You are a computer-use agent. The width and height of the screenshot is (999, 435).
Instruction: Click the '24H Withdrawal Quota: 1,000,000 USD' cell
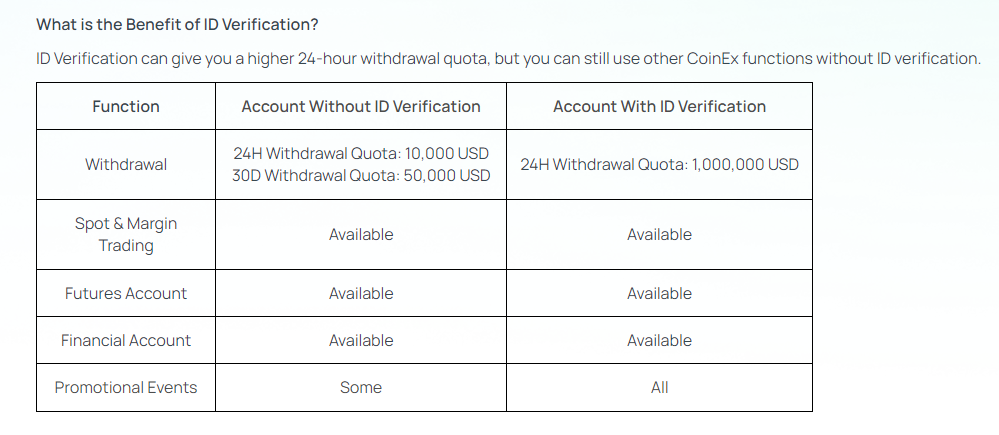tap(659, 164)
